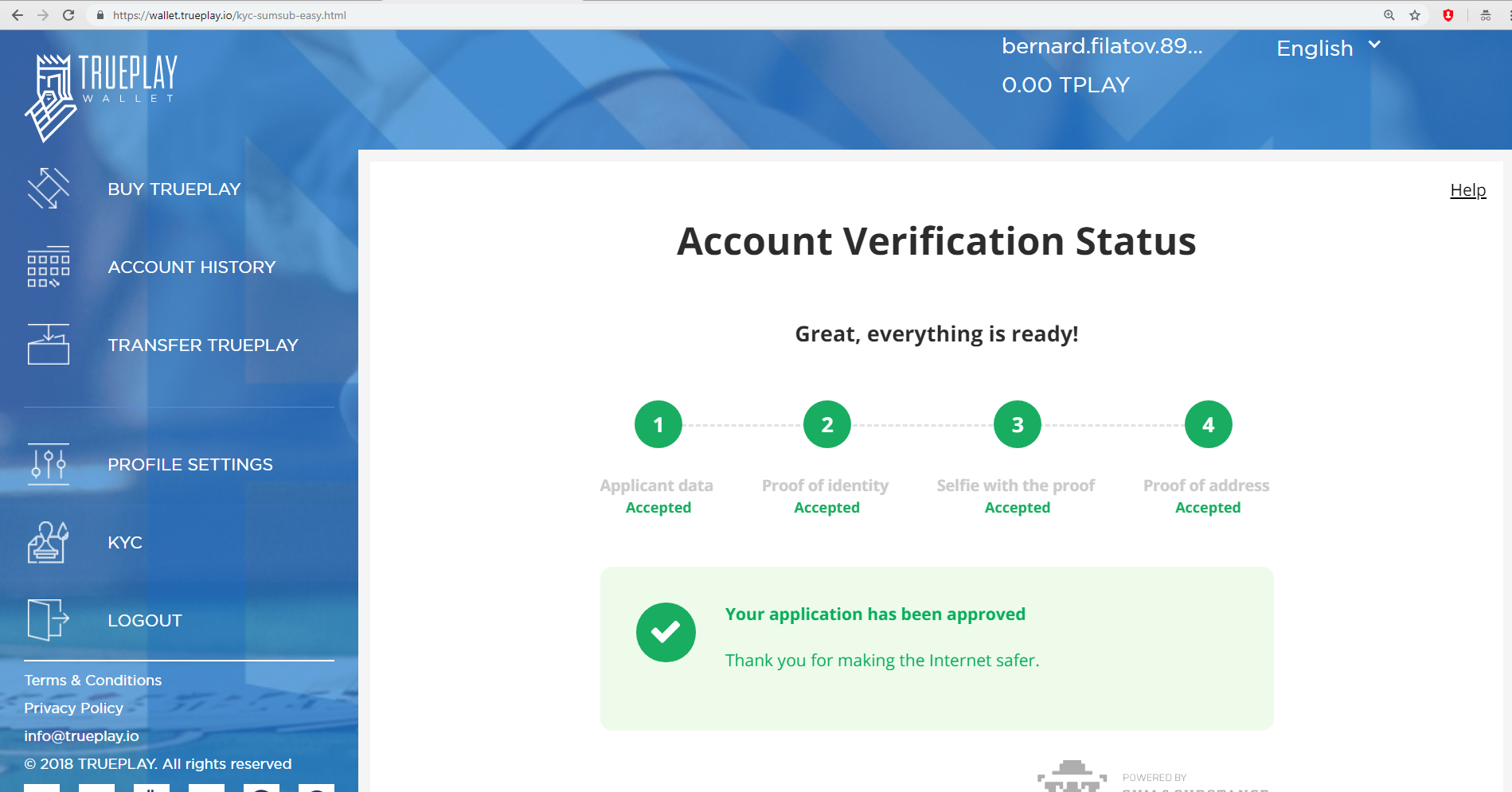The image size is (1512, 792).
Task: Click the 2018 TRUEPLAY copyright notice
Action: point(158,764)
